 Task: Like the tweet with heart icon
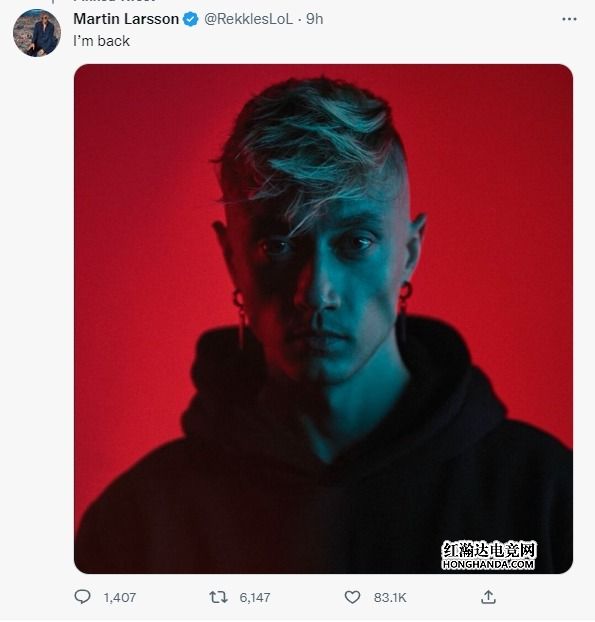coord(352,597)
